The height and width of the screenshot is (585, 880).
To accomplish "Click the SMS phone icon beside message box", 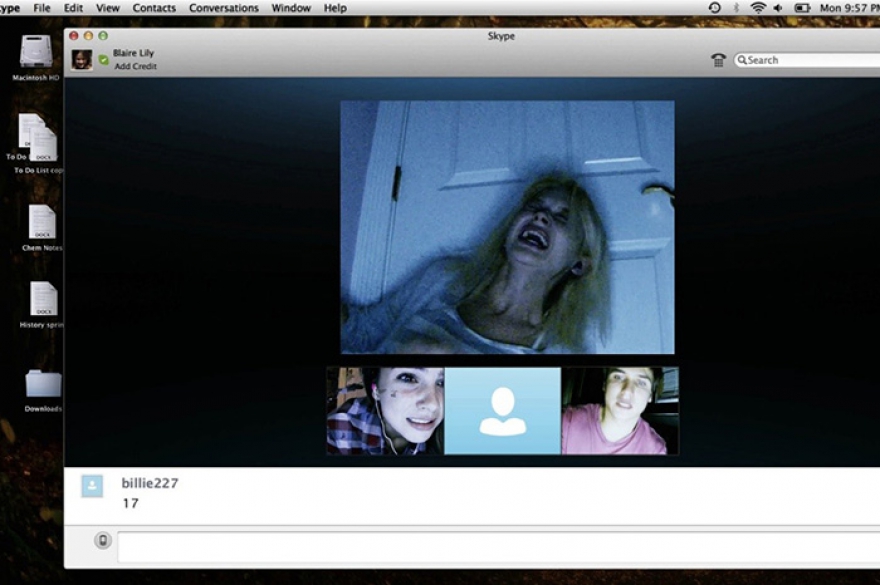I will pyautogui.click(x=102, y=541).
